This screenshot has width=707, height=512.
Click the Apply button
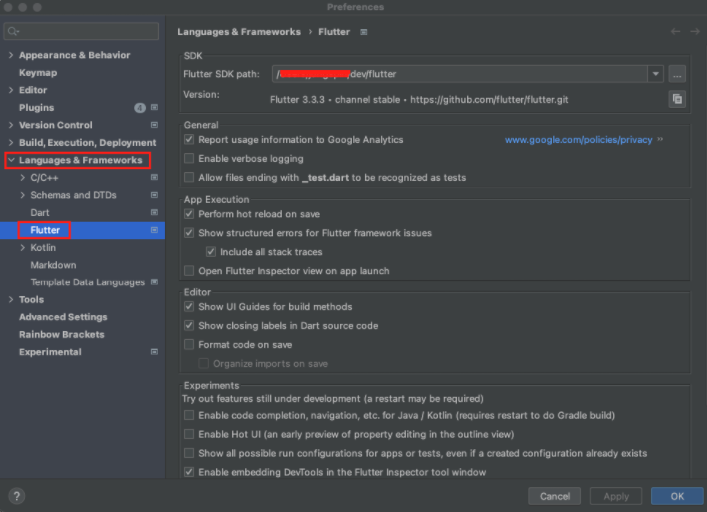click(x=616, y=496)
